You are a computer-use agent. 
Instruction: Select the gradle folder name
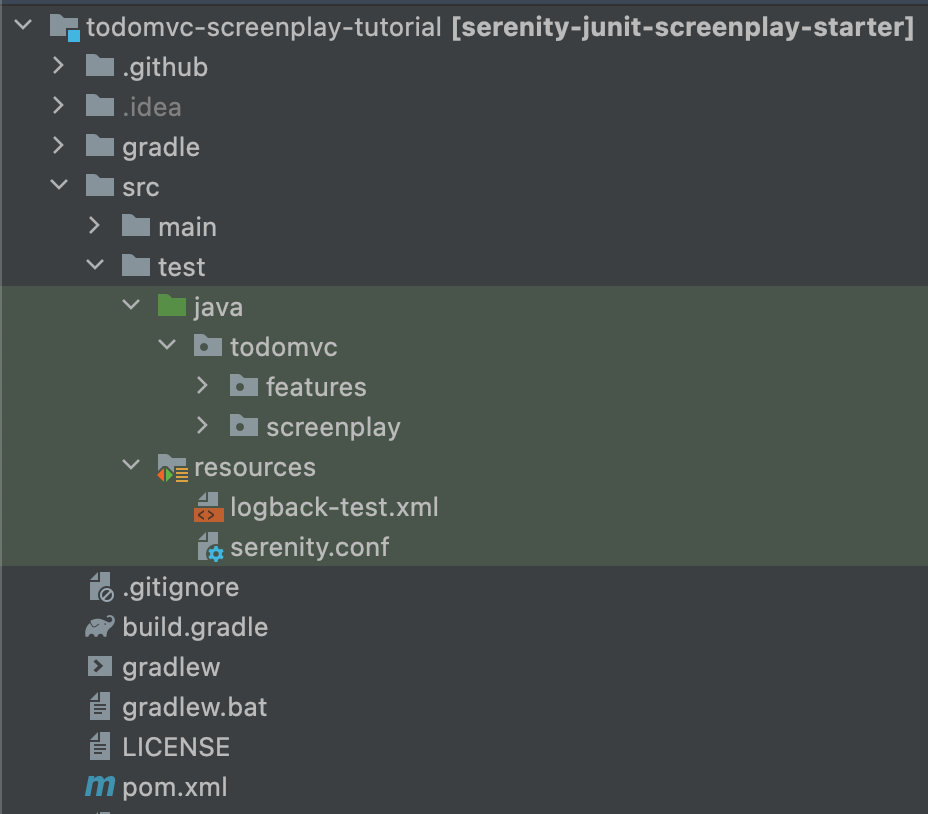click(x=161, y=147)
